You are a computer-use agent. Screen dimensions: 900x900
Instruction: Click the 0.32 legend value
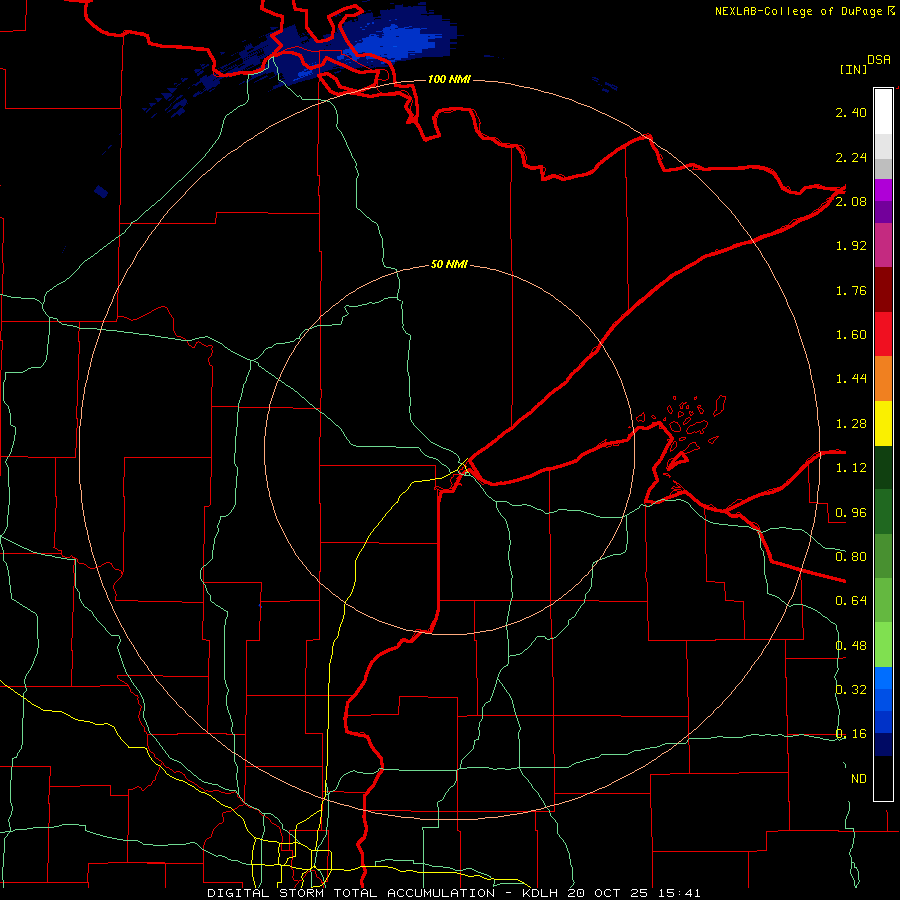click(851, 690)
